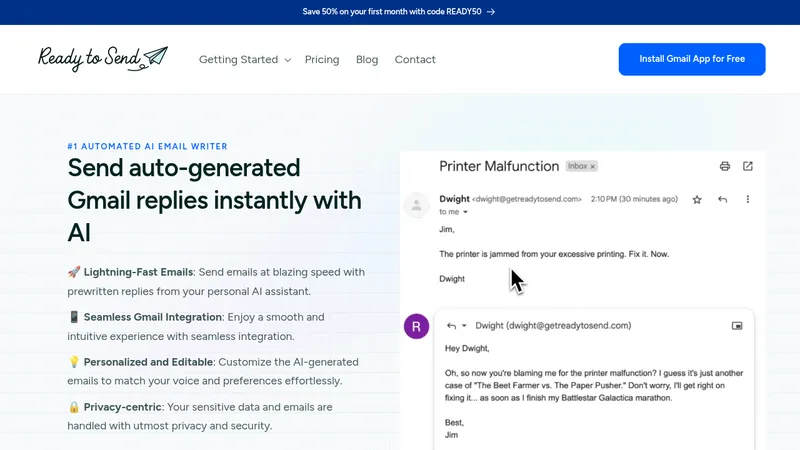The image size is (800, 450).
Task: Click the 'Best, Jim' signature text
Action: [454, 429]
